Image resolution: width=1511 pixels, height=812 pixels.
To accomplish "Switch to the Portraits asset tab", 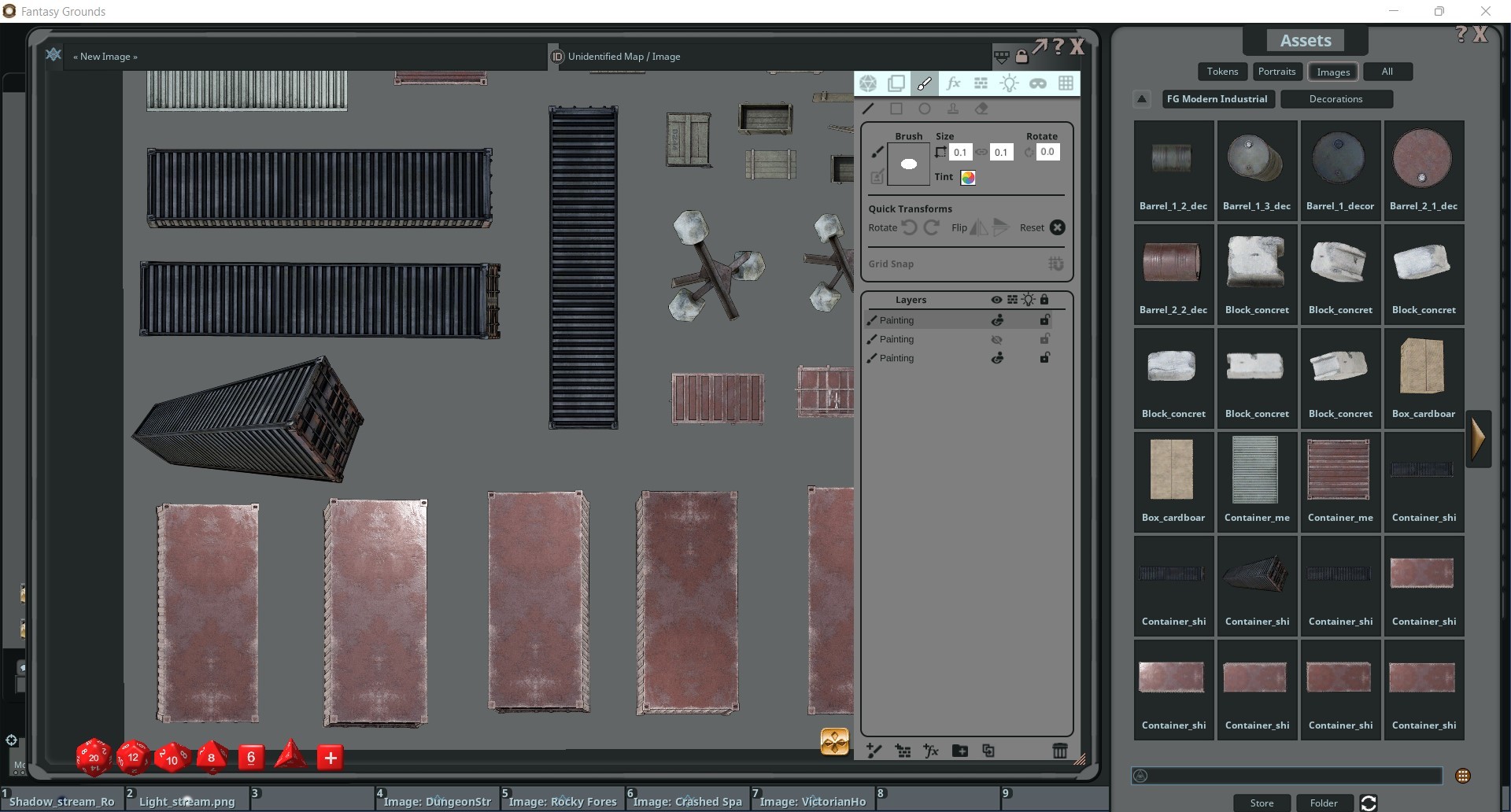I will [x=1276, y=72].
